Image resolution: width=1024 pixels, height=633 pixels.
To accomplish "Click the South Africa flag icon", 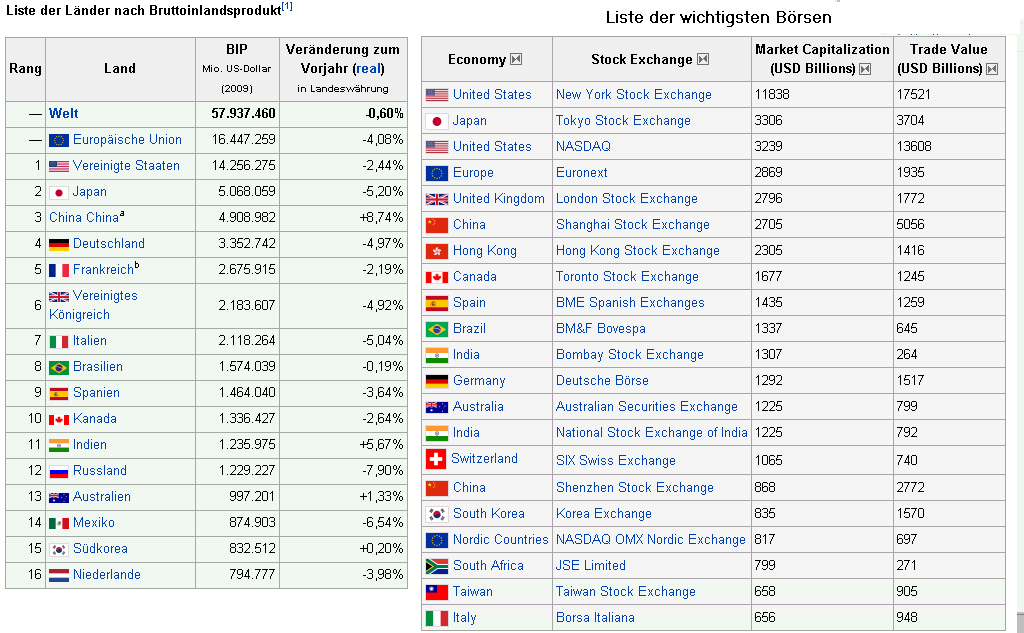I will [437, 566].
